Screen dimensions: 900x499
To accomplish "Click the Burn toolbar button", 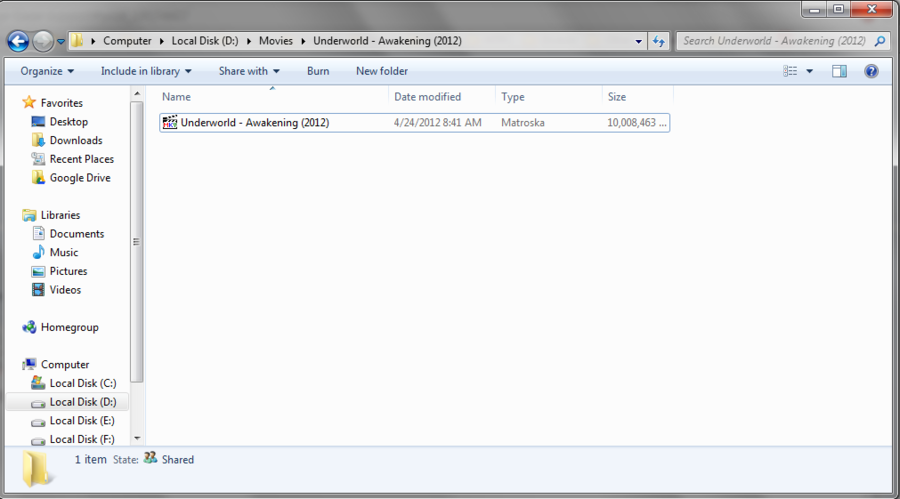I will [318, 71].
